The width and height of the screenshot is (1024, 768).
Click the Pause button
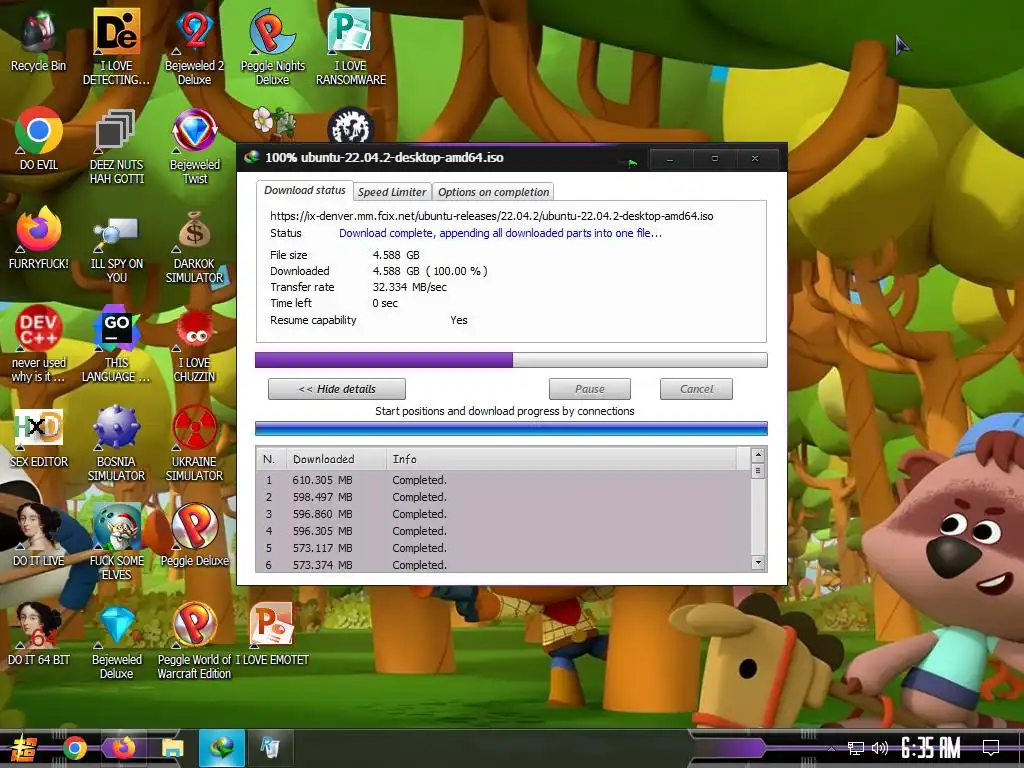[590, 389]
